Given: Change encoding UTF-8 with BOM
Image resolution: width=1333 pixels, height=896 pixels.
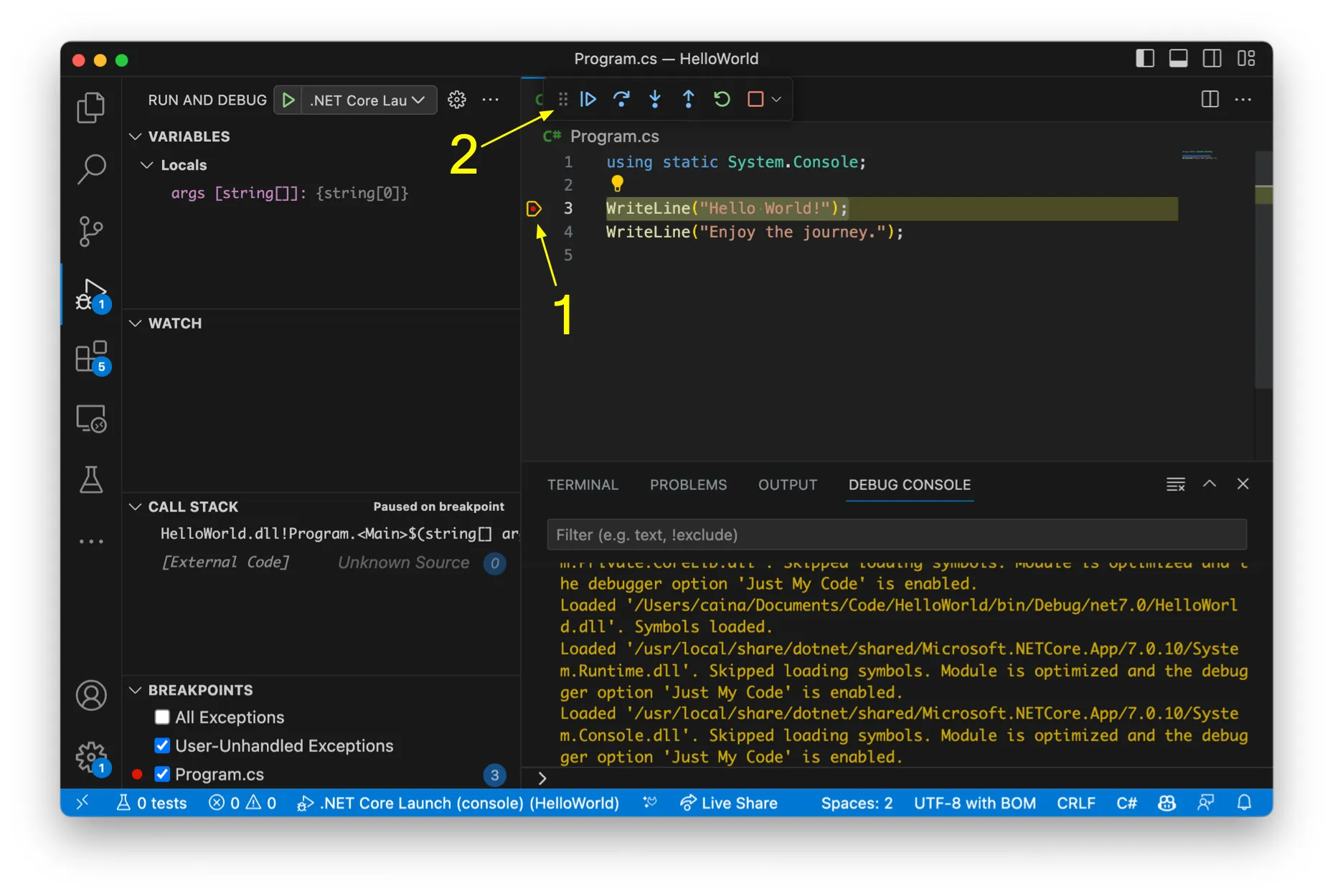Looking at the screenshot, I should (974, 803).
